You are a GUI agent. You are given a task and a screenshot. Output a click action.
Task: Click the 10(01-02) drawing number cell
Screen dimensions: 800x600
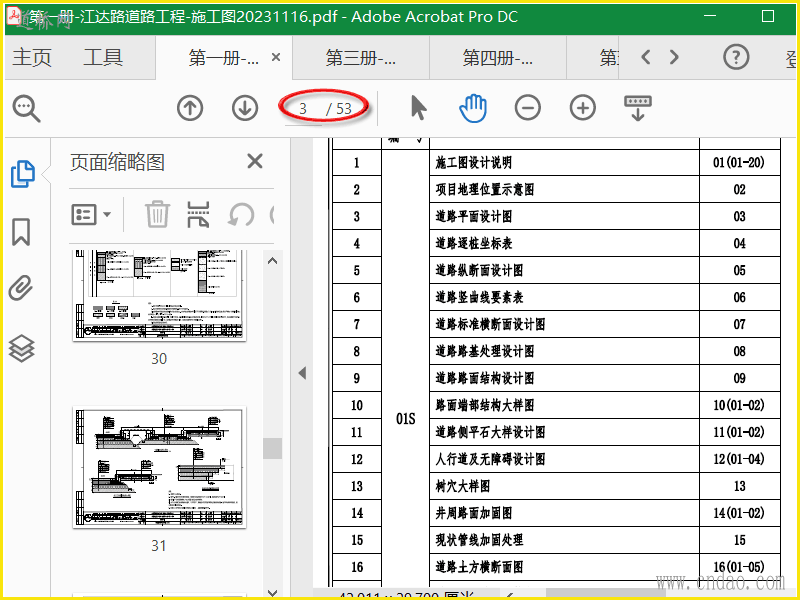pos(739,406)
